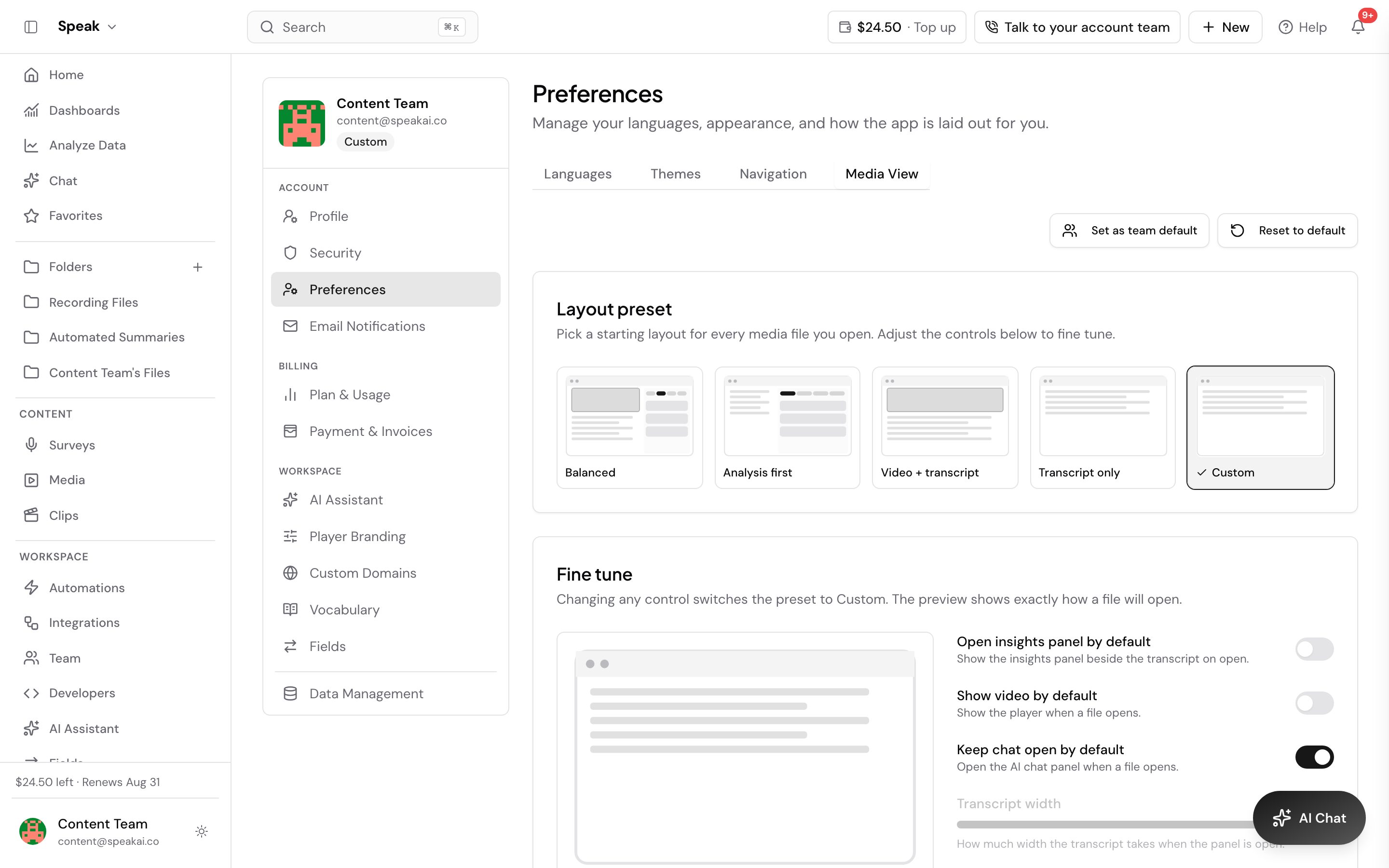Select the Video + transcript preset
Screen dimensions: 1389x868
click(945, 428)
